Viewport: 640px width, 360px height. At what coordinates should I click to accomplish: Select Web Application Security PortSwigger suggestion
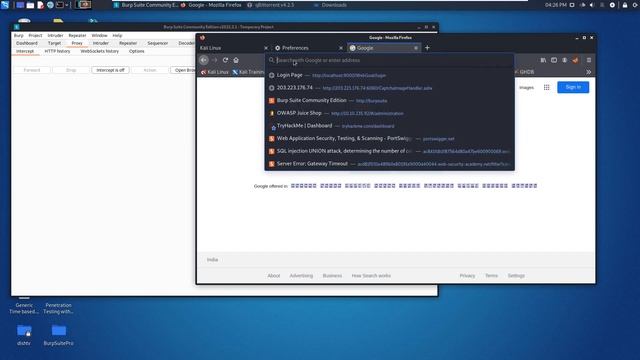coord(389,138)
